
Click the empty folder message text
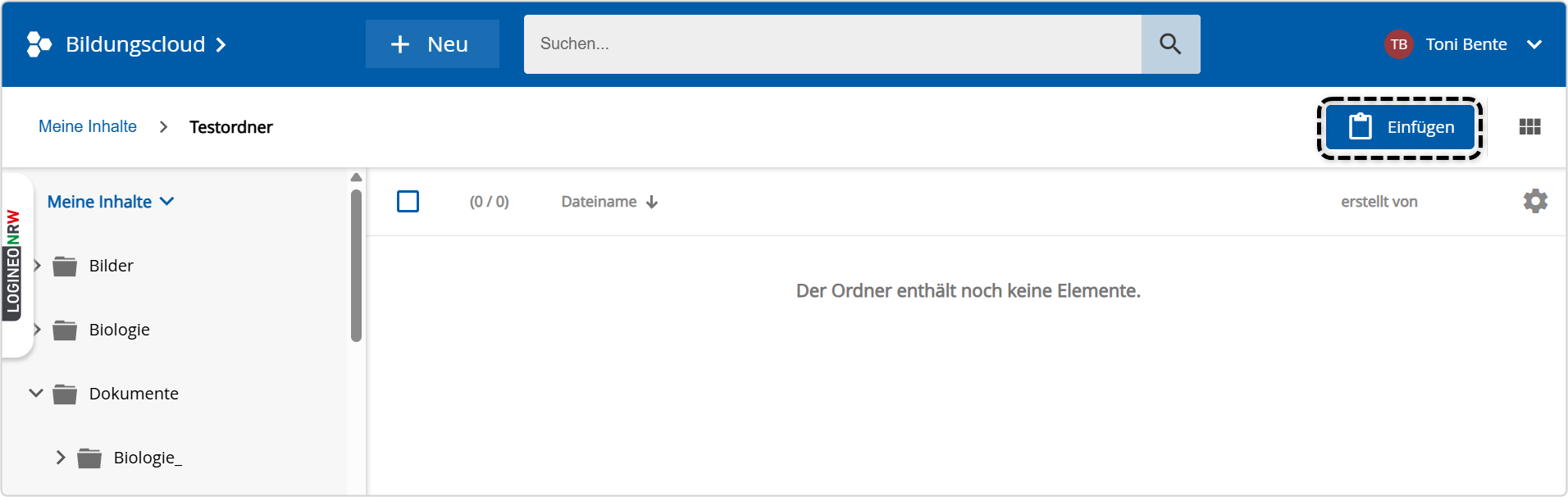click(x=969, y=291)
